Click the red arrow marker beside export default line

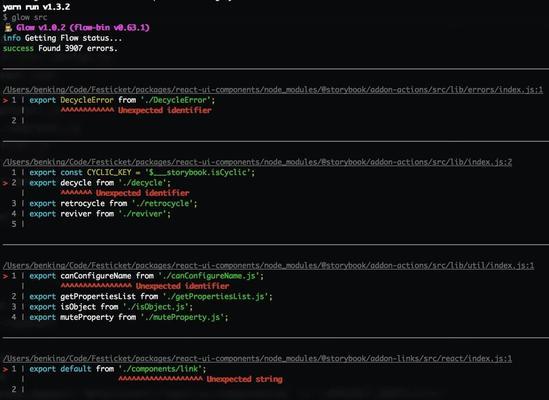coord(5,369)
